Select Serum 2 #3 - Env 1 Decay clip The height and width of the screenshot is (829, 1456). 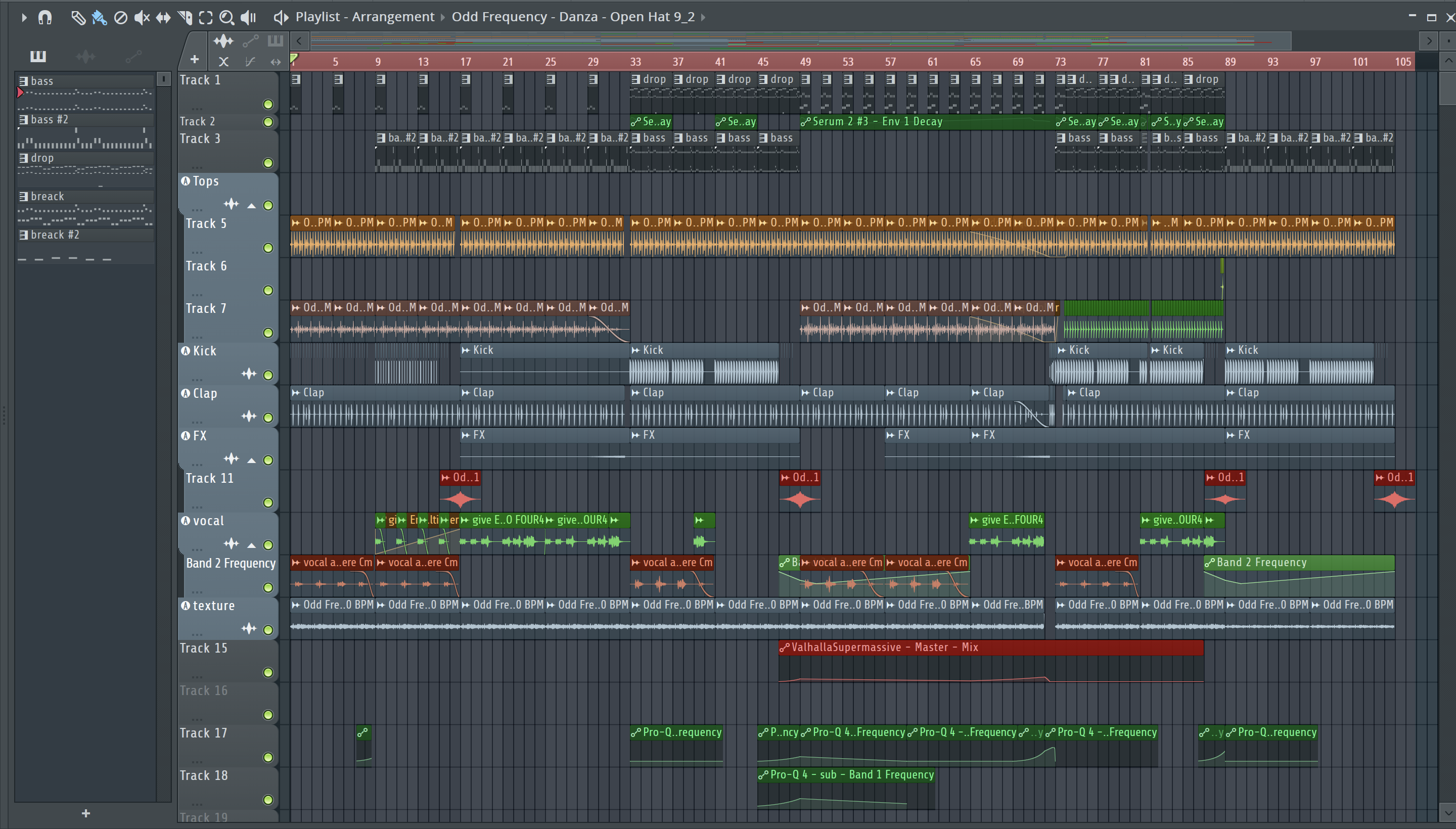point(928,121)
